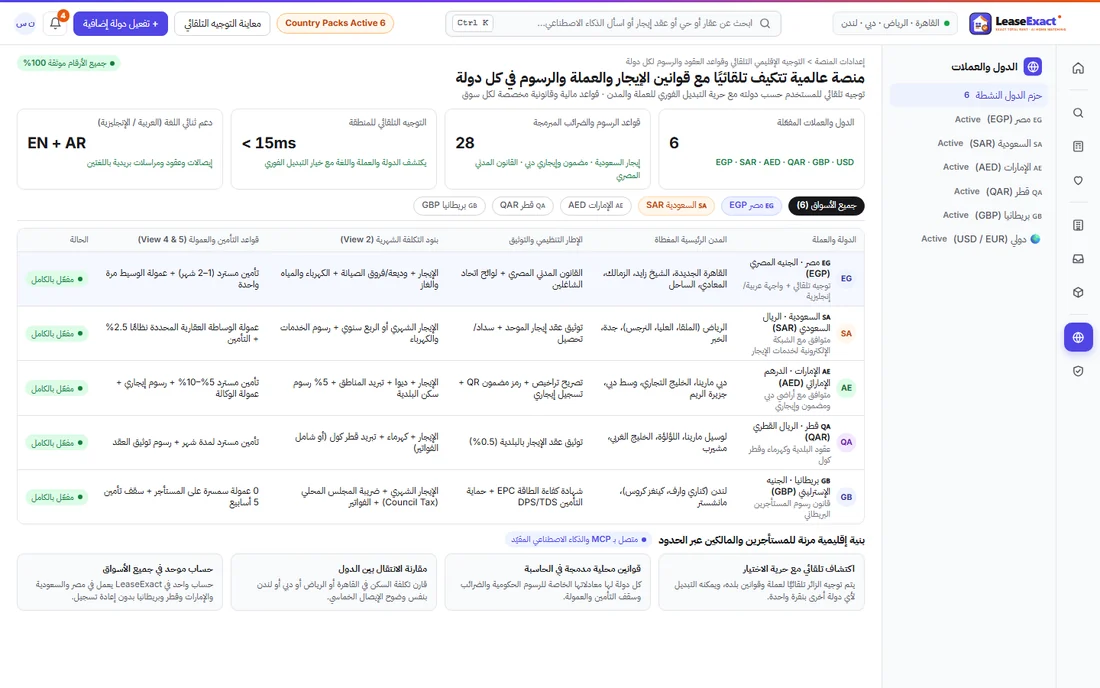
Task: Open the EN + AR bilingual stat card
Action: (x=119, y=149)
